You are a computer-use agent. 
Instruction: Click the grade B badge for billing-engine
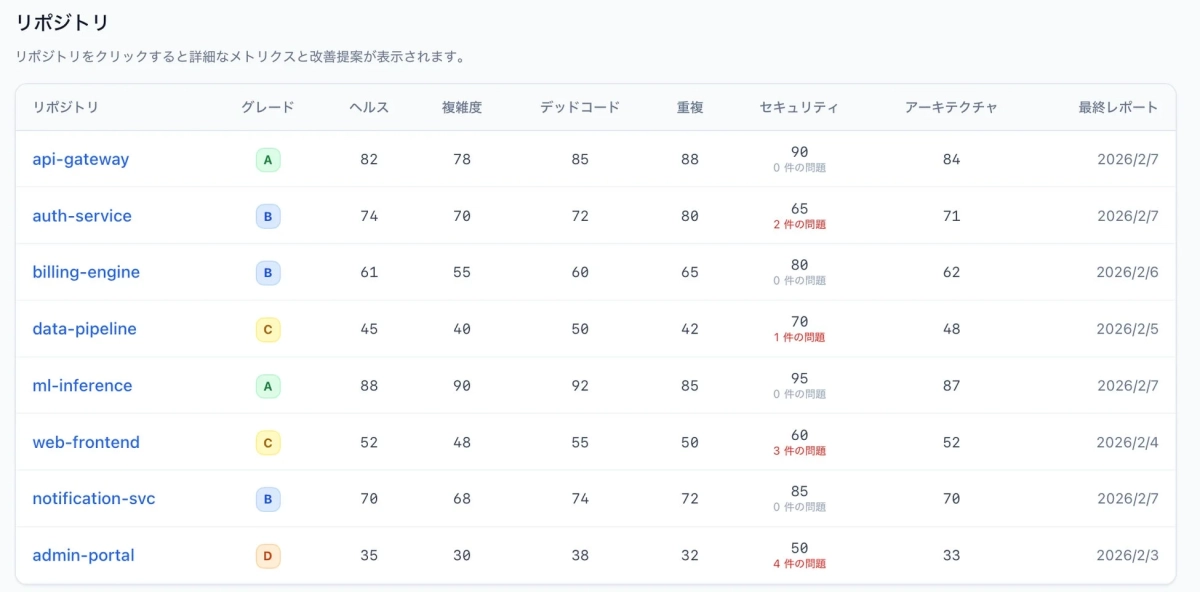(267, 272)
